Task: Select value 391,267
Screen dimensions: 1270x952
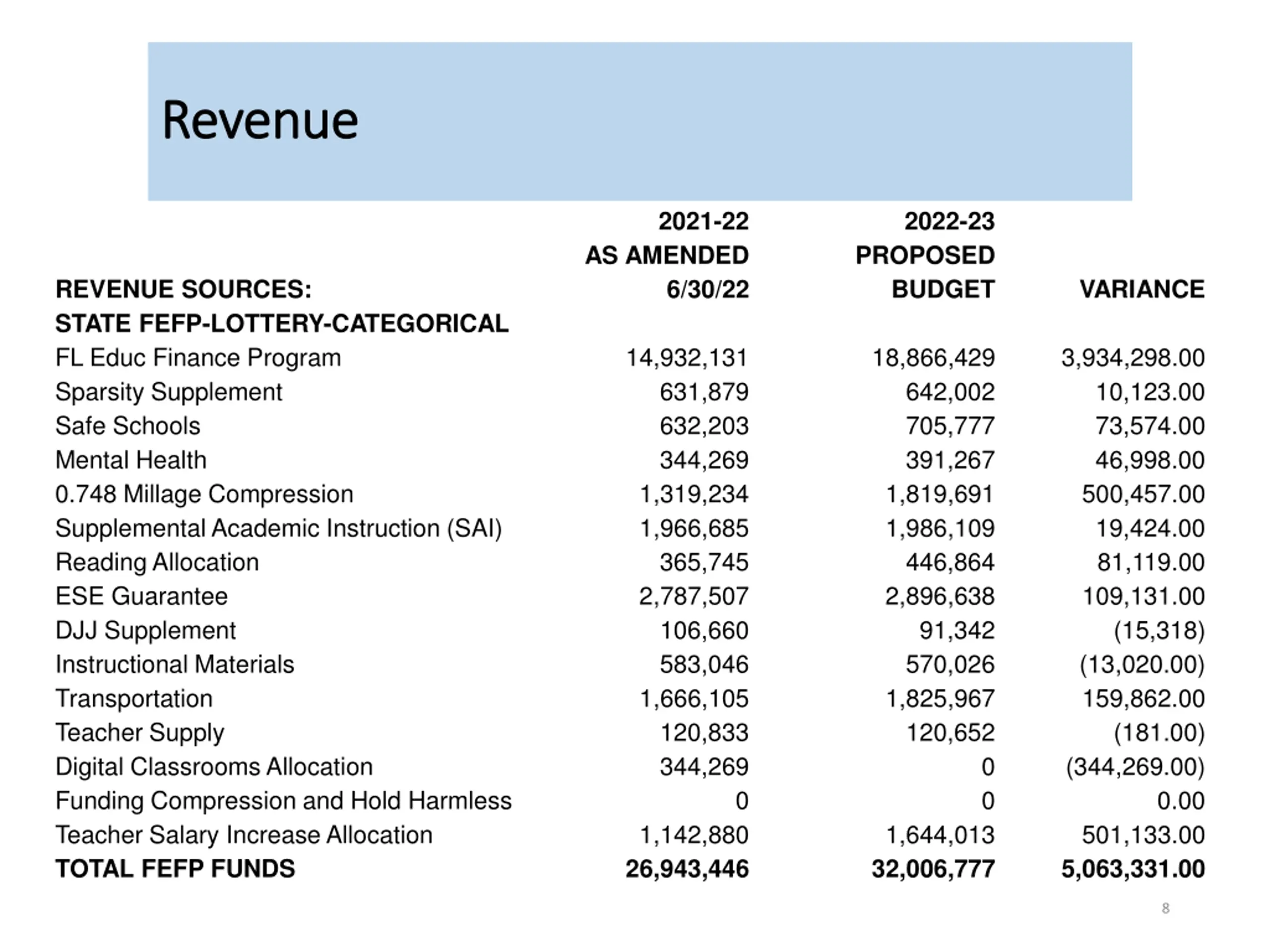Action: click(x=950, y=460)
